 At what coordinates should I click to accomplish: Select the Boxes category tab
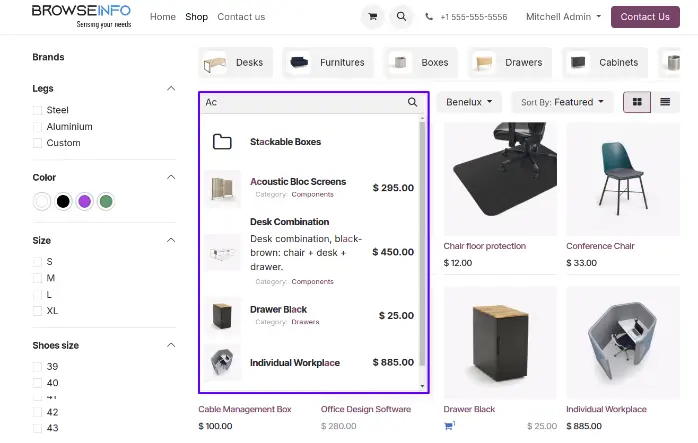pos(421,63)
